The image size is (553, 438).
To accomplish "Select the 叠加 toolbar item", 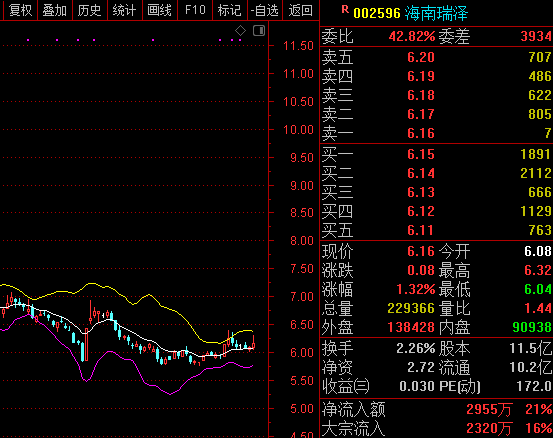I will point(55,10).
